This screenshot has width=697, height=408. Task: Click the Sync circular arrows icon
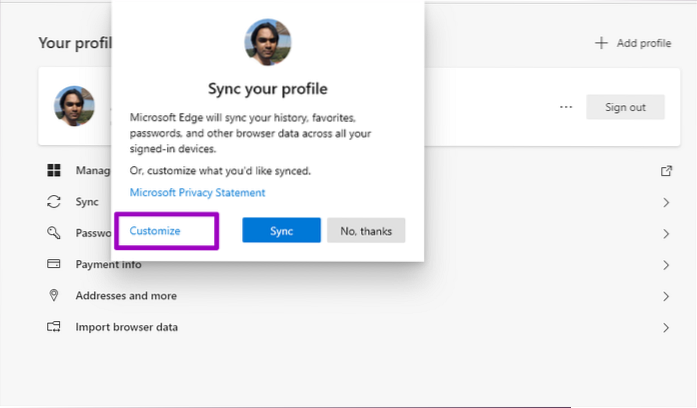[54, 202]
